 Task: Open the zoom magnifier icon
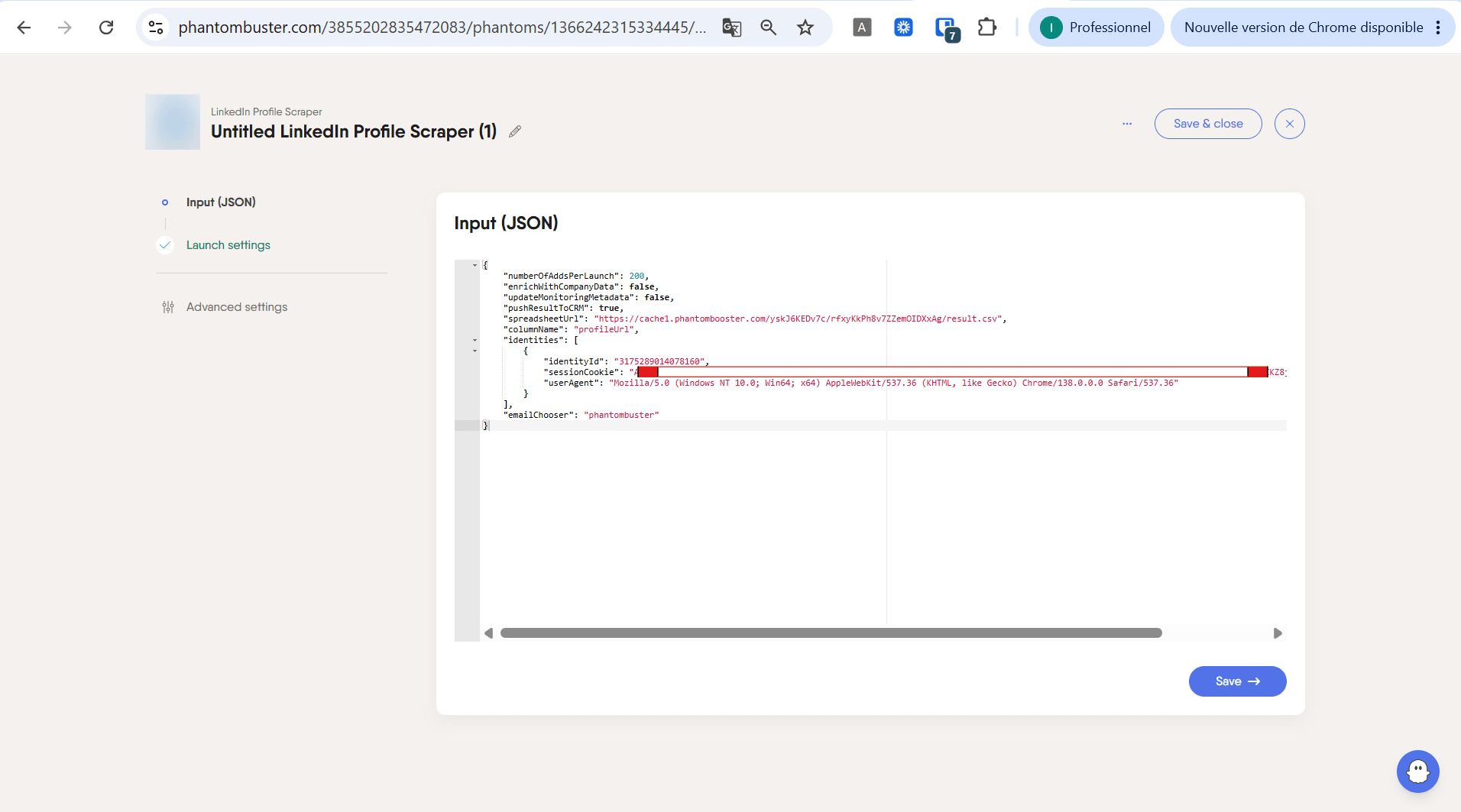pyautogui.click(x=768, y=27)
